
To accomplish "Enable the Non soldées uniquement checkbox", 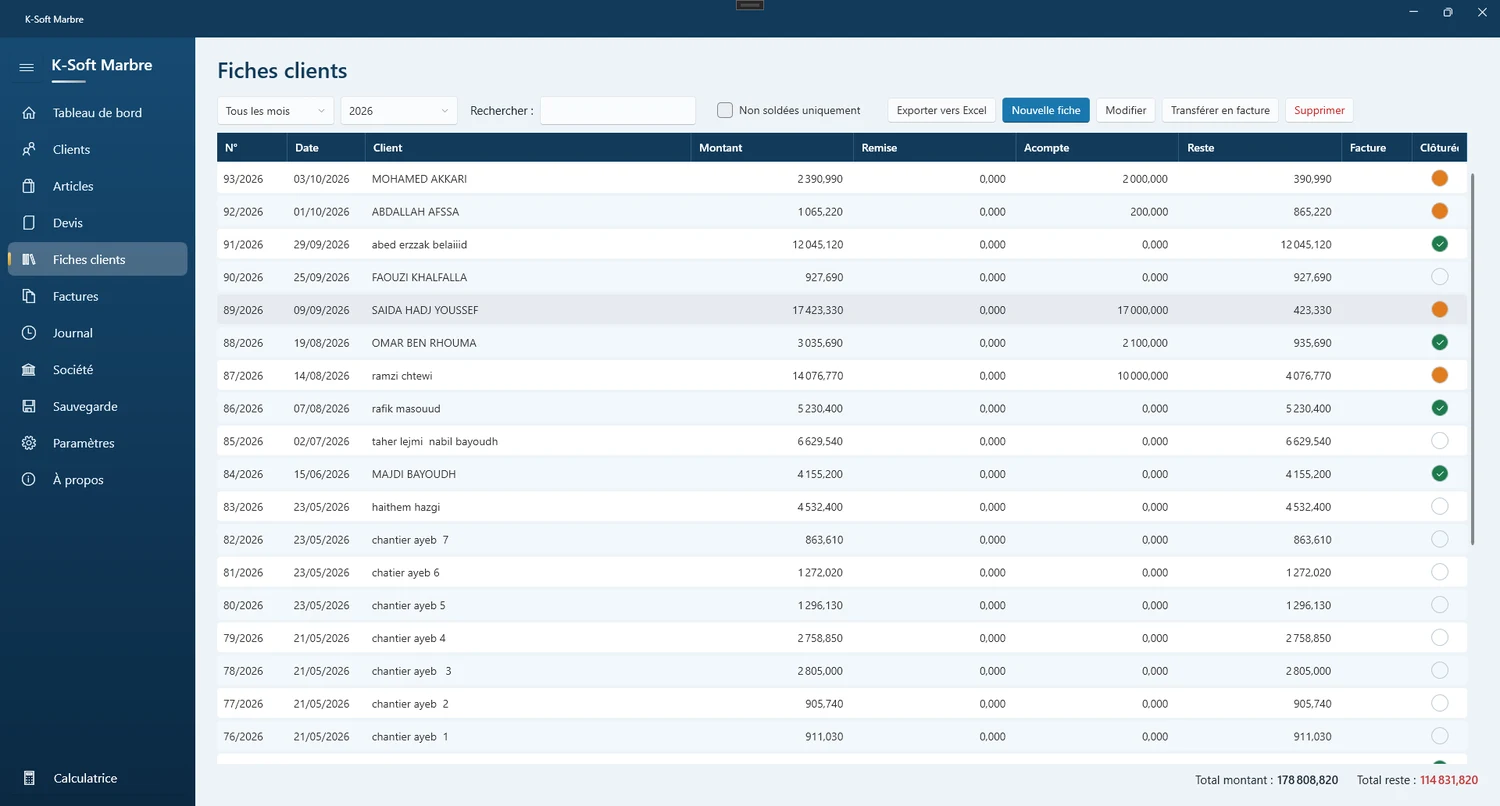I will pos(725,110).
